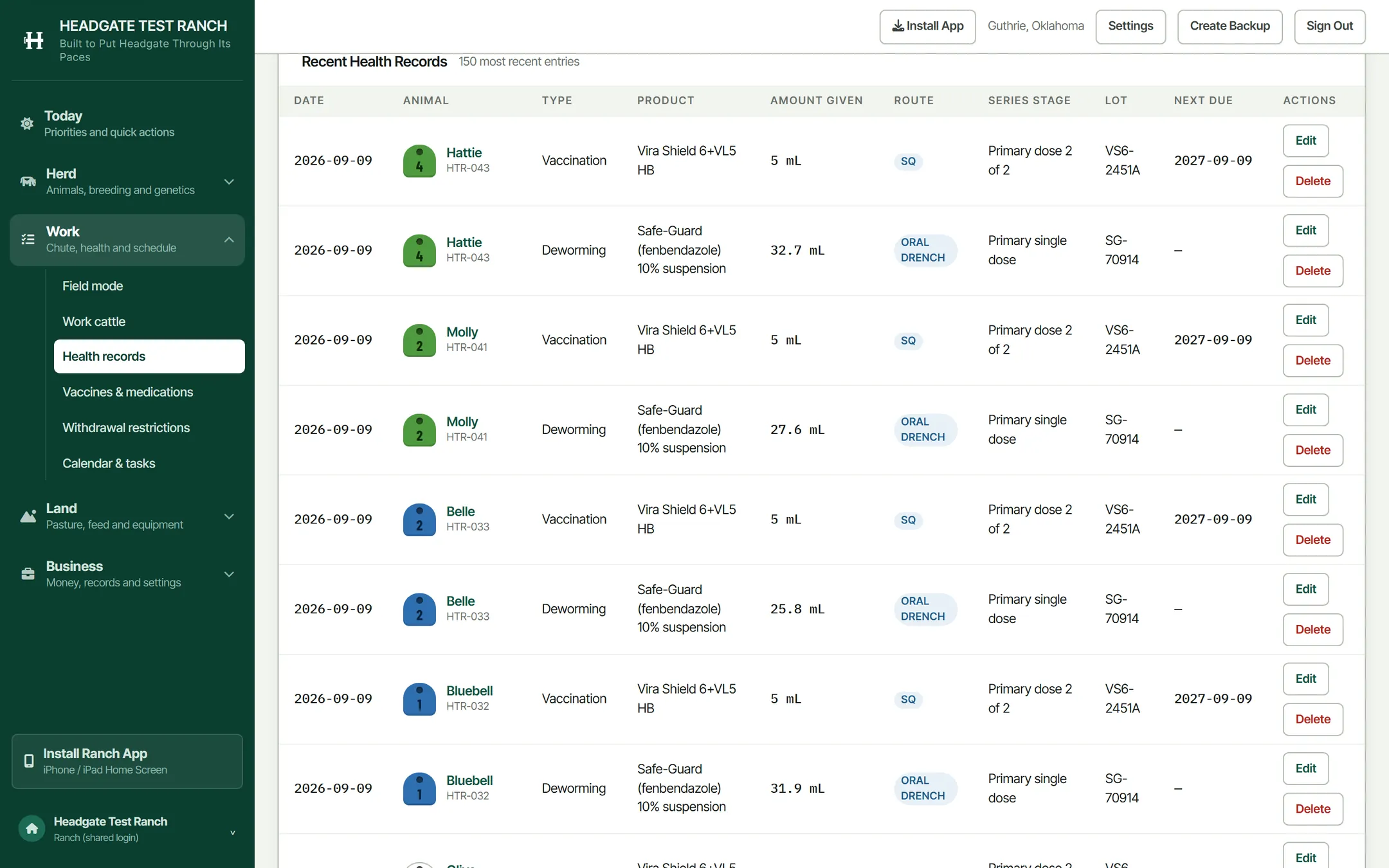The width and height of the screenshot is (1389, 868).
Task: Open Molly's profile from the Deworming row
Action: pos(462,422)
